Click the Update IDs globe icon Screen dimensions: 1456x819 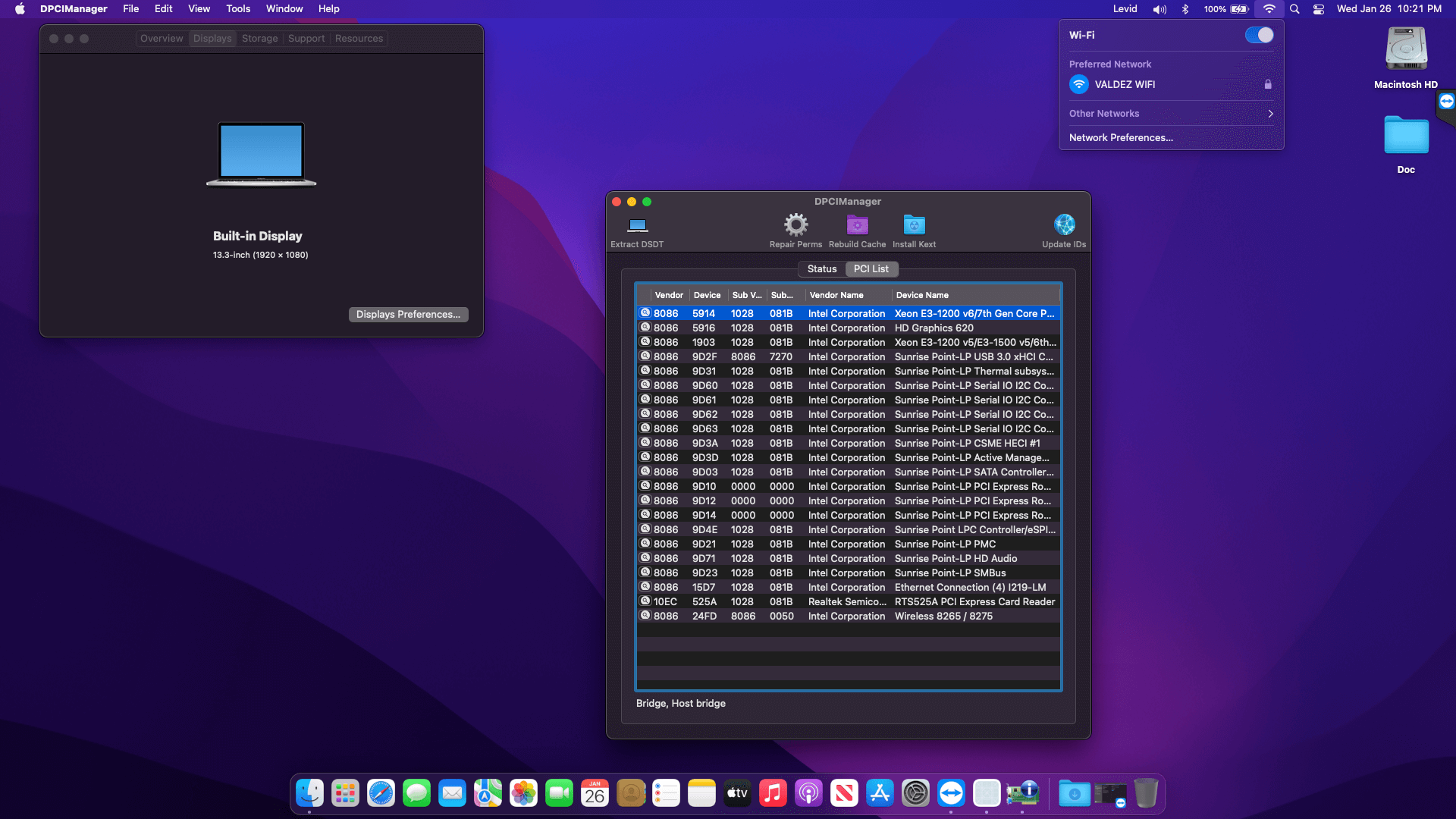pos(1064,224)
